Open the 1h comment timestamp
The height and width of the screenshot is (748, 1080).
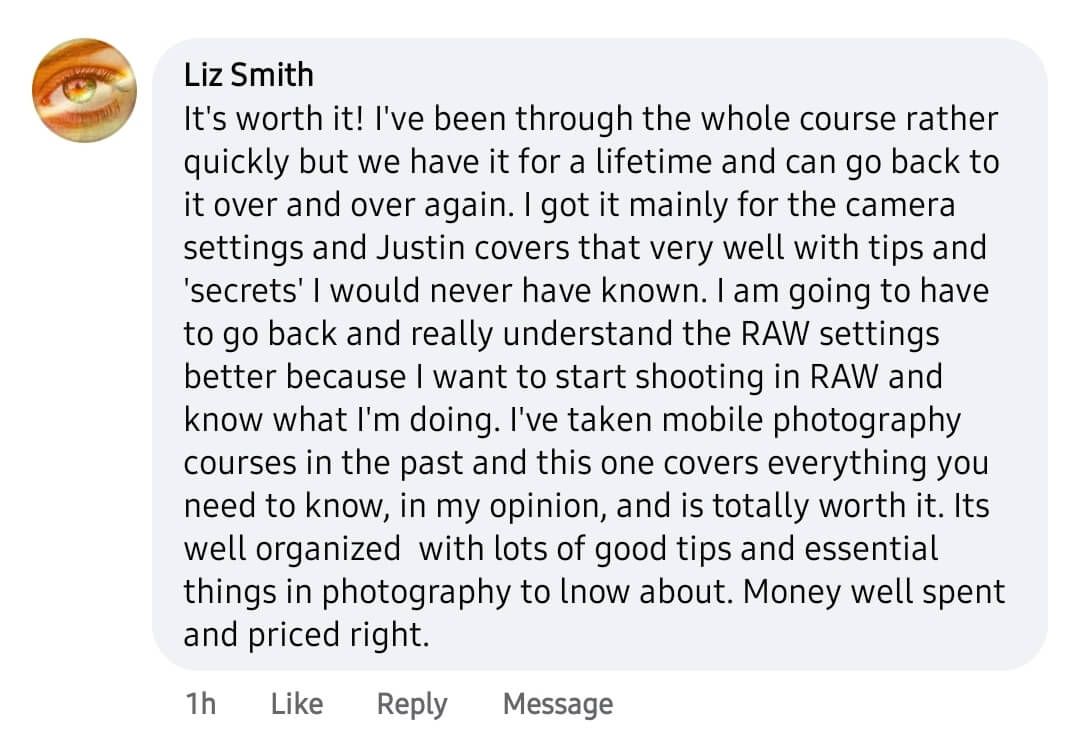coord(201,704)
